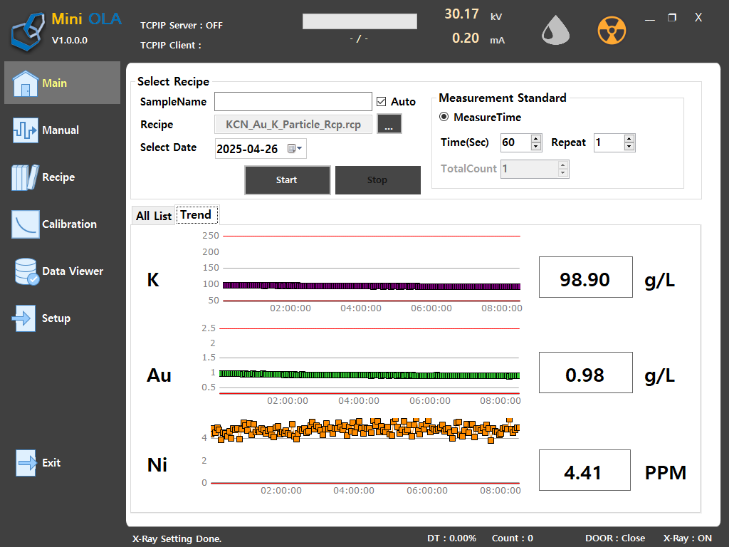The height and width of the screenshot is (547, 729).
Task: Increase the Repeat count
Action: (629, 138)
